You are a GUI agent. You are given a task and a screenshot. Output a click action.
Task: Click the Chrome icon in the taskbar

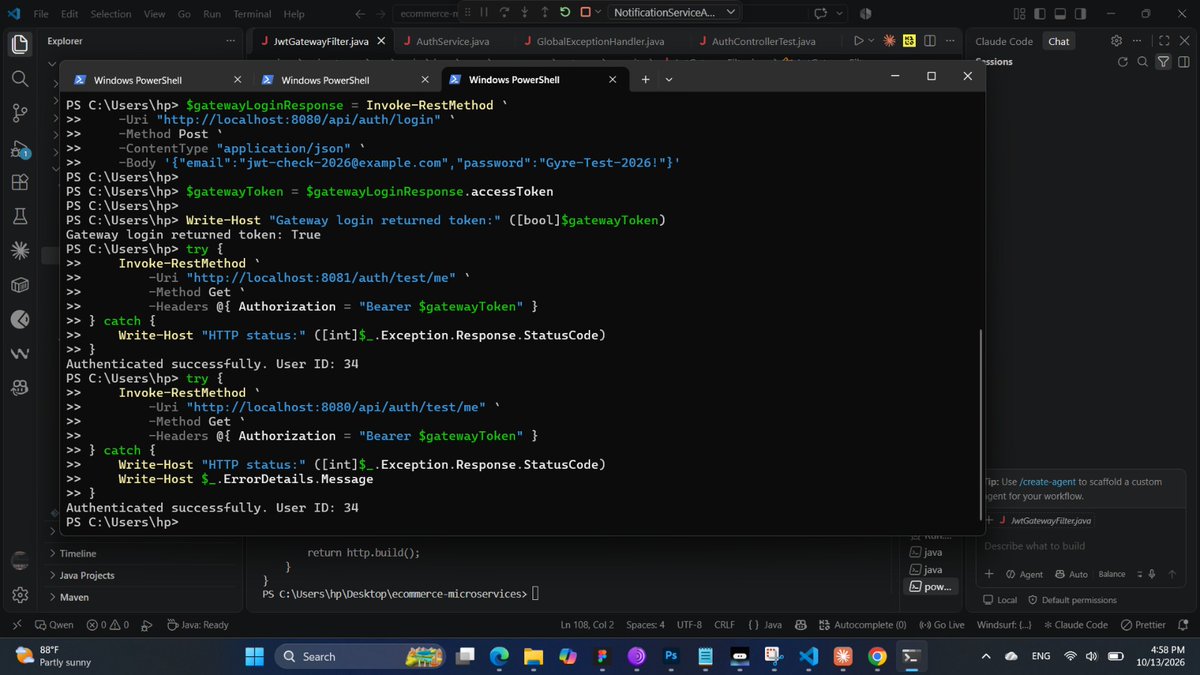tap(877, 656)
